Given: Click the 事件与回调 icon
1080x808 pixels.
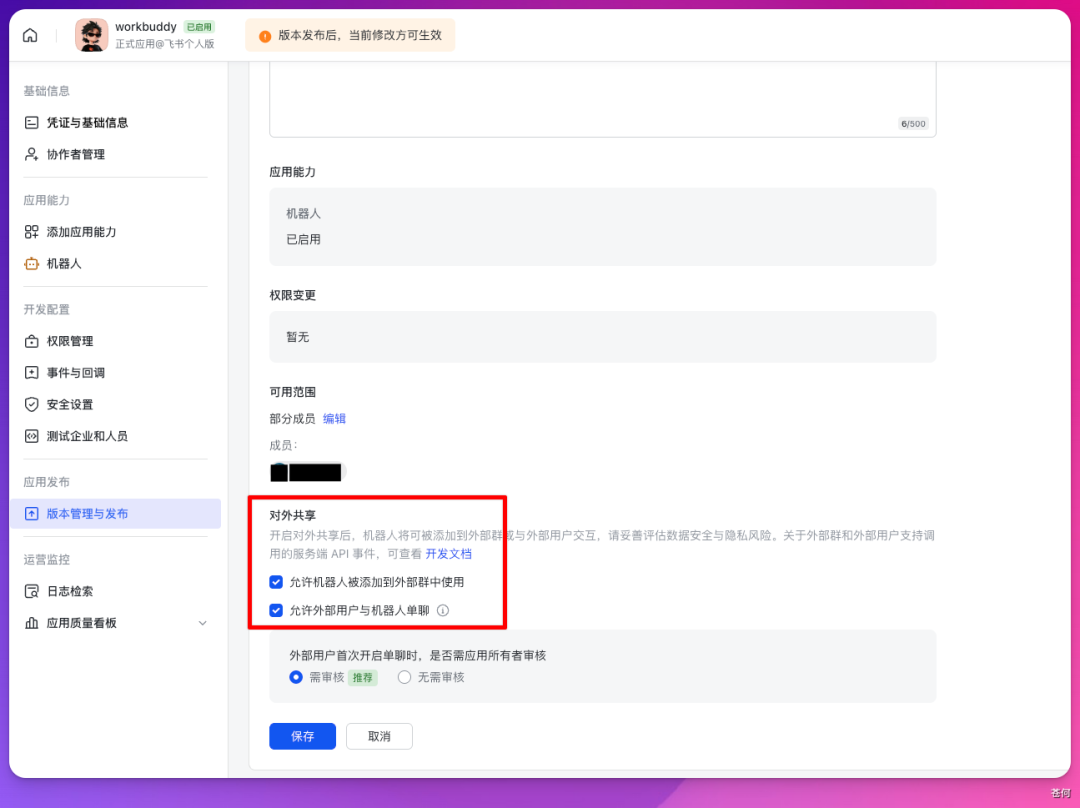Looking at the screenshot, I should 32,373.
